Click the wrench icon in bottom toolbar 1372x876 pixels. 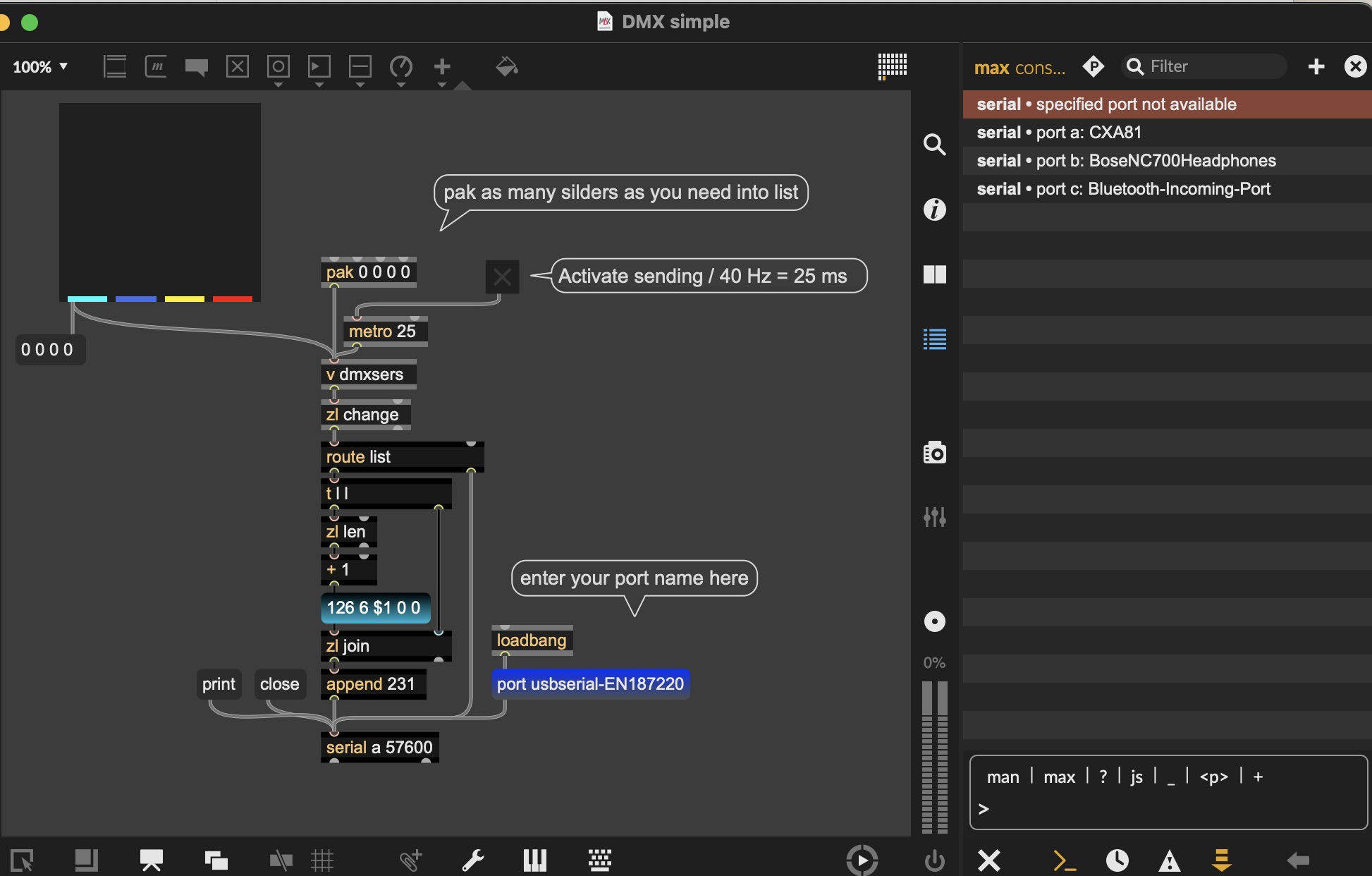[472, 860]
